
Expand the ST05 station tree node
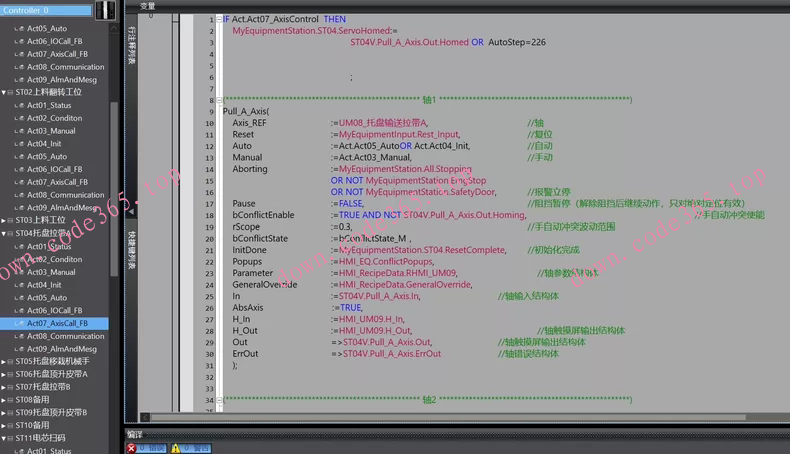(3, 362)
